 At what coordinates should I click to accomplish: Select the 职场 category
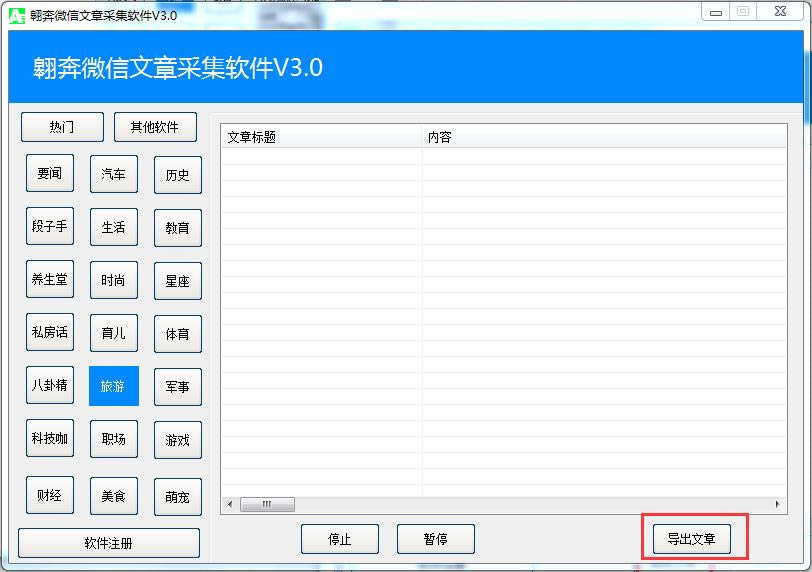113,439
